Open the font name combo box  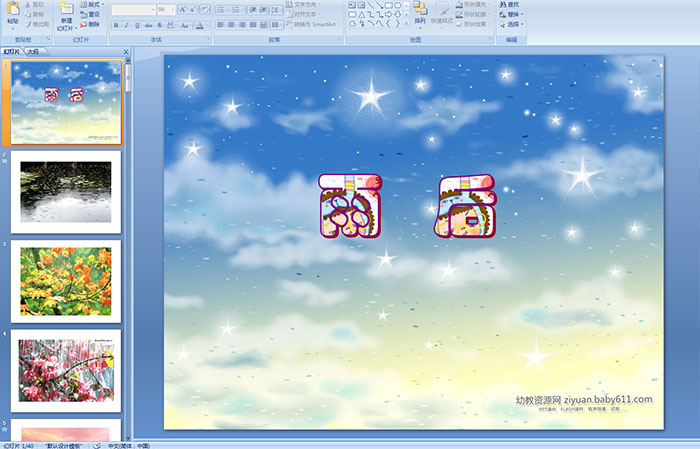coord(133,10)
